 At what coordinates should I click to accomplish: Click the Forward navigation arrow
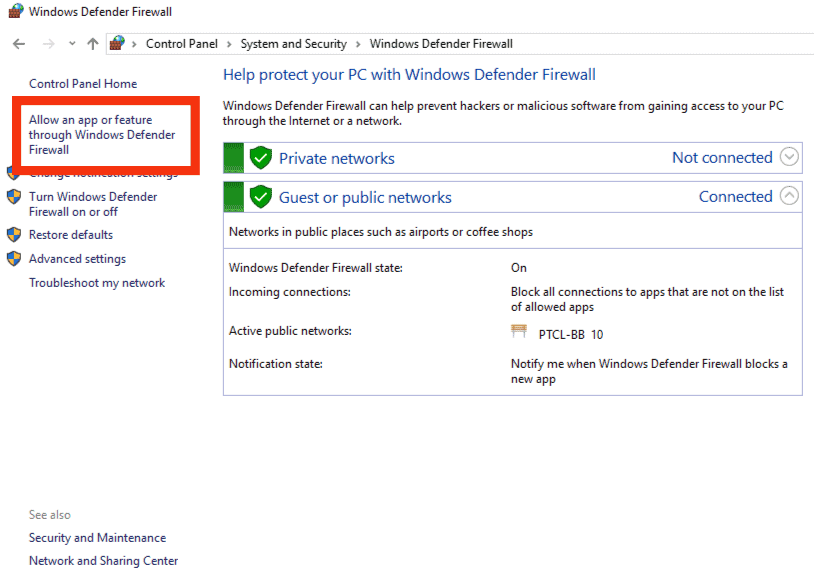48,44
